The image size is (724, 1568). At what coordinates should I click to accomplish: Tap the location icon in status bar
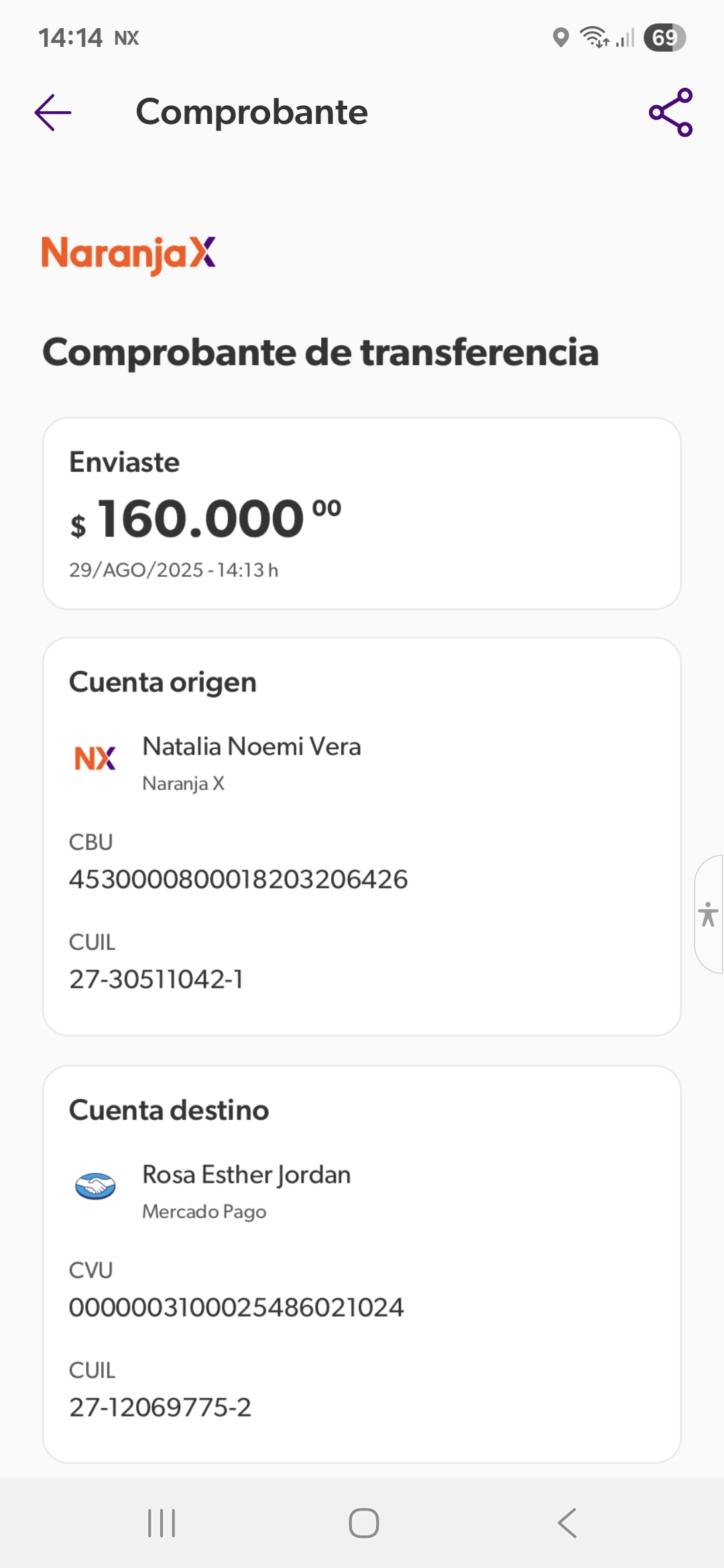pos(560,38)
